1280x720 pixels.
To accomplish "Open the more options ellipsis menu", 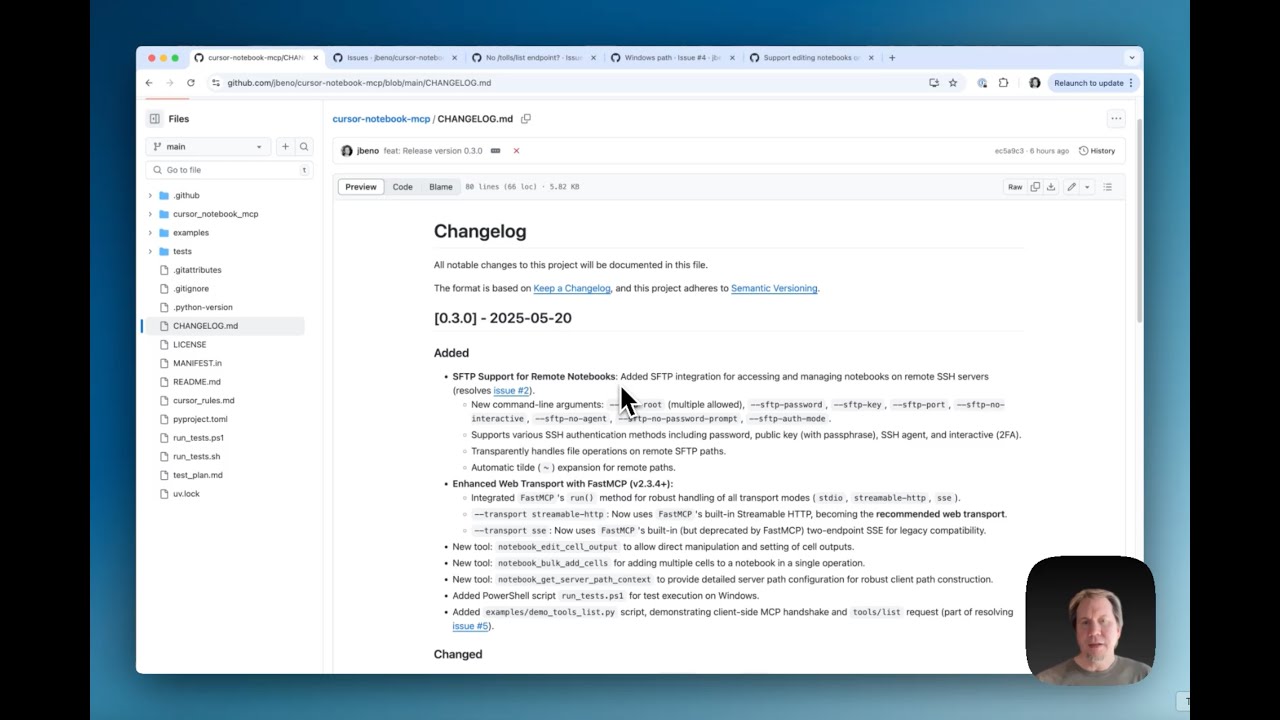I will click(x=1116, y=118).
